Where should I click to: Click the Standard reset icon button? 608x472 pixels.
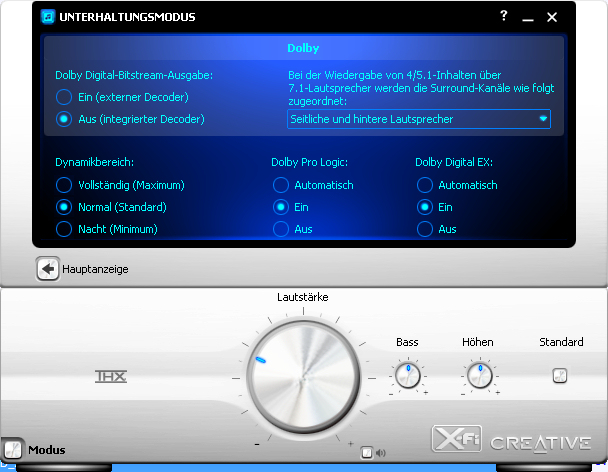(560, 375)
